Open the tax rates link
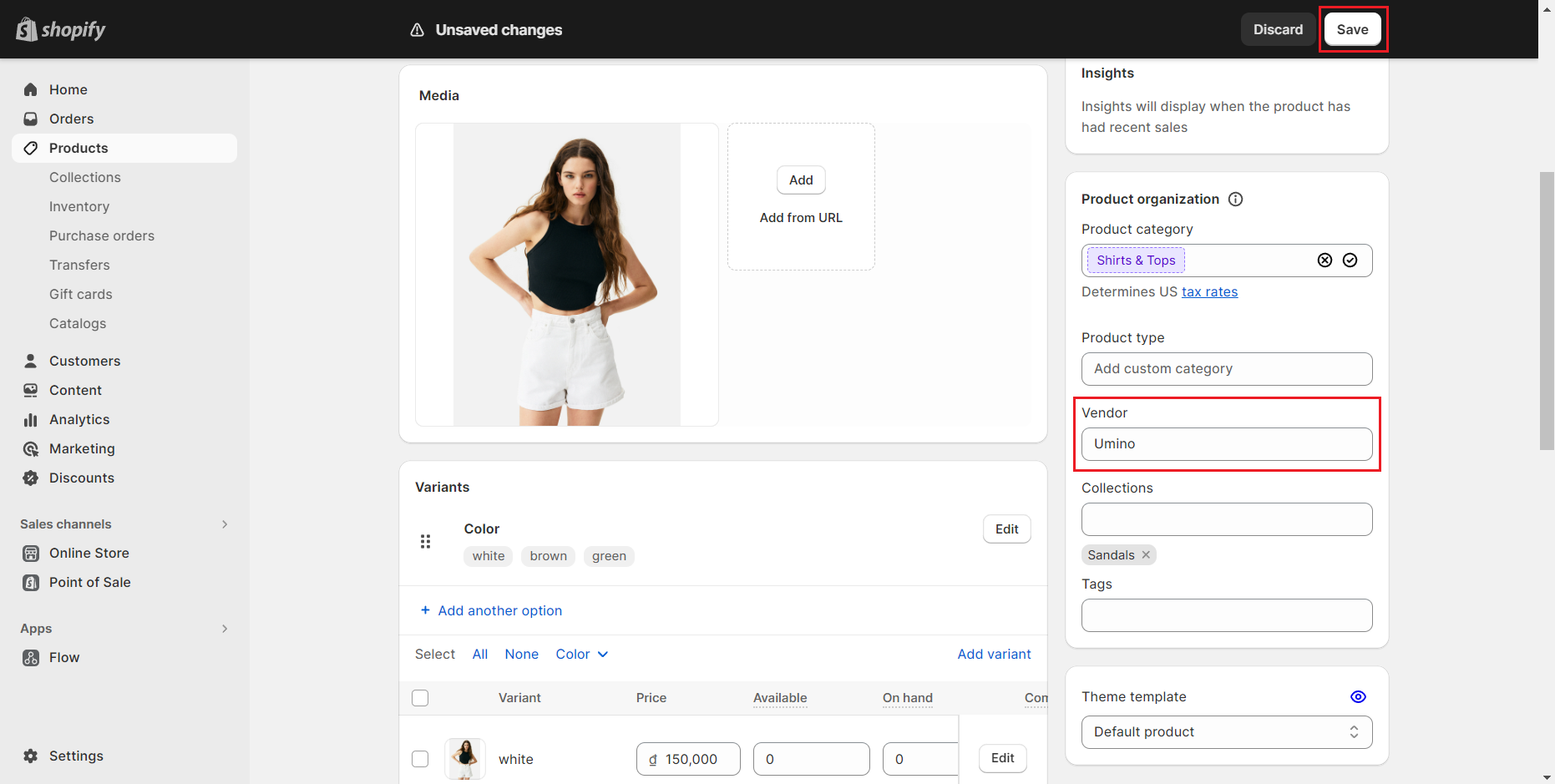 1209,291
